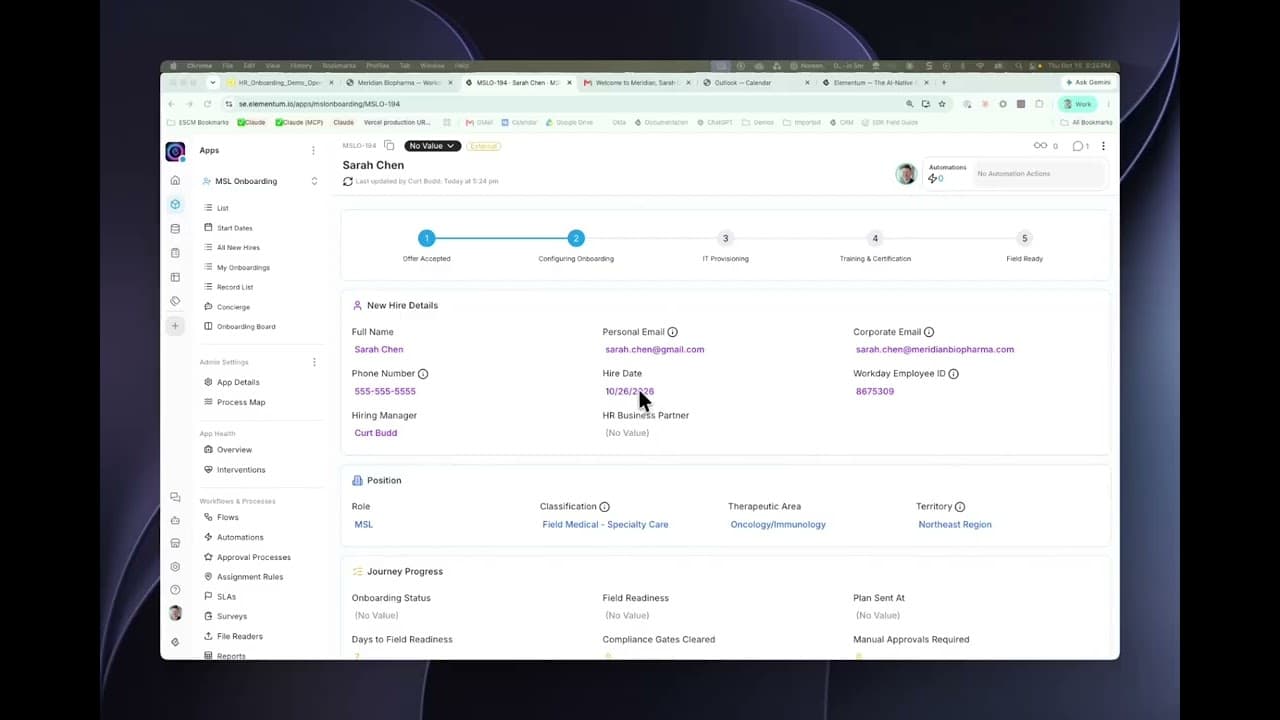1280x720 pixels.
Task: Open Approval Processes in the sidebar
Action: point(254,557)
